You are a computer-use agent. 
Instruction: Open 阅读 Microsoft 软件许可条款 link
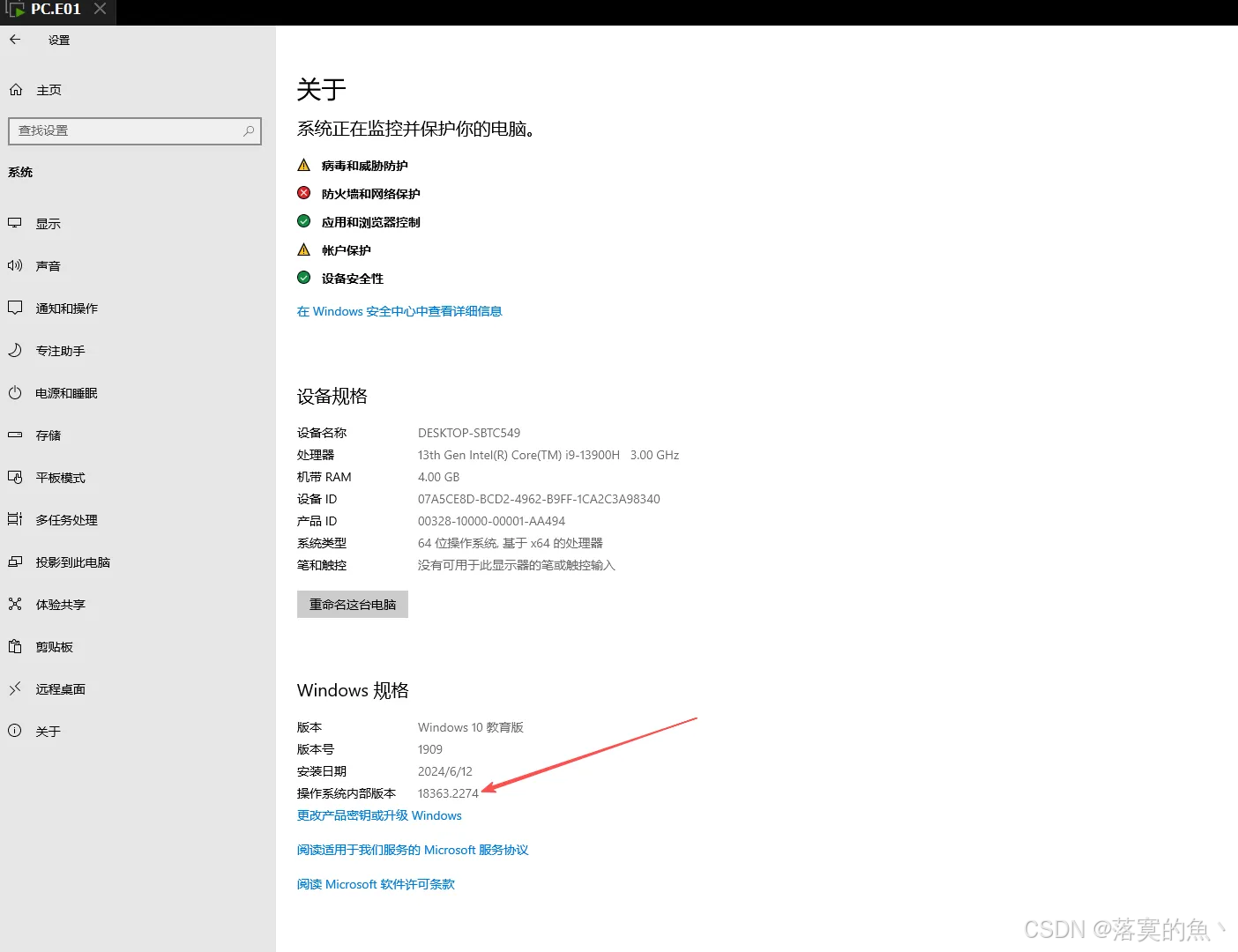pos(376,884)
